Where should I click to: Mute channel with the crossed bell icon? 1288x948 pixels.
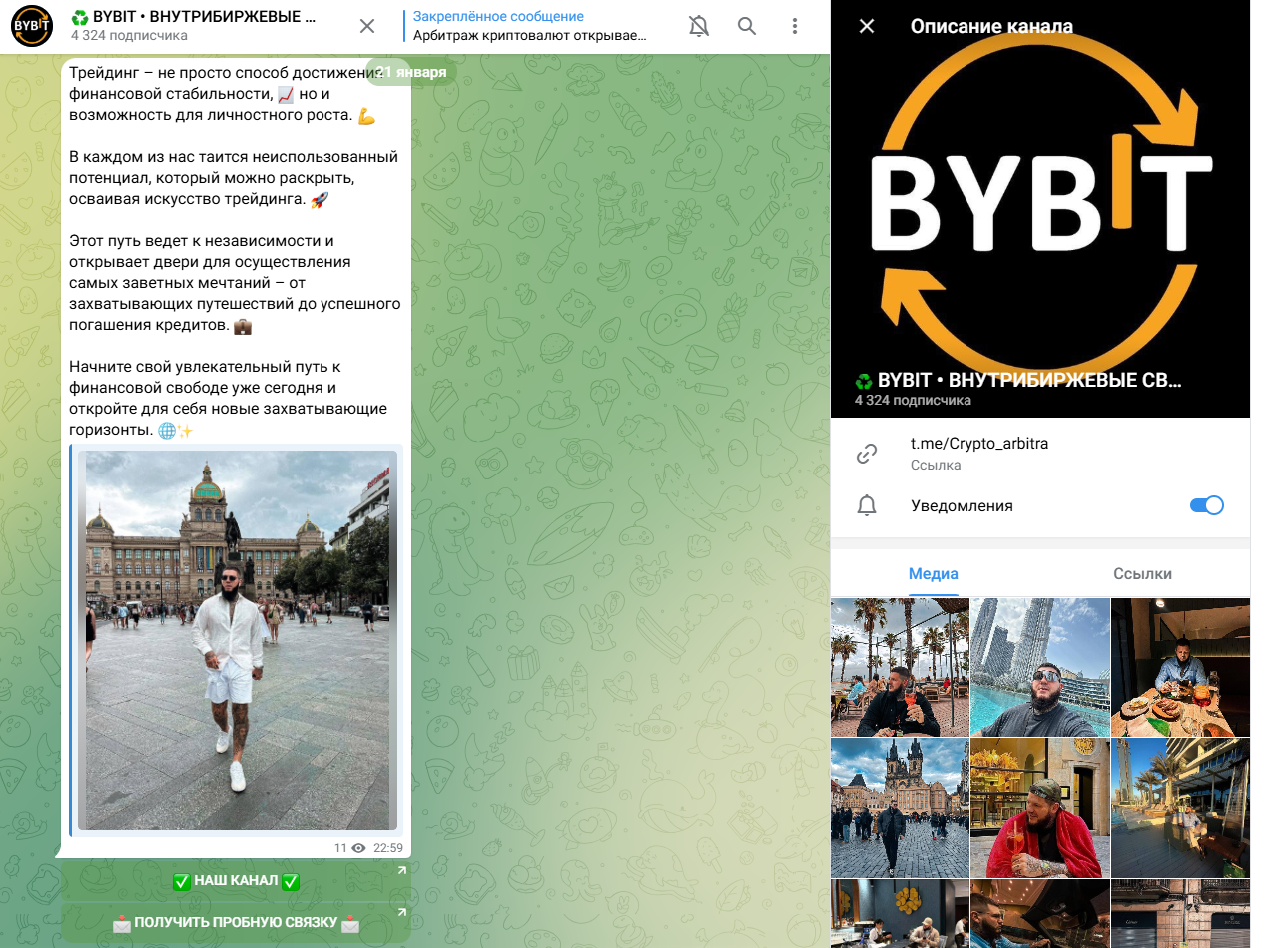(x=699, y=26)
